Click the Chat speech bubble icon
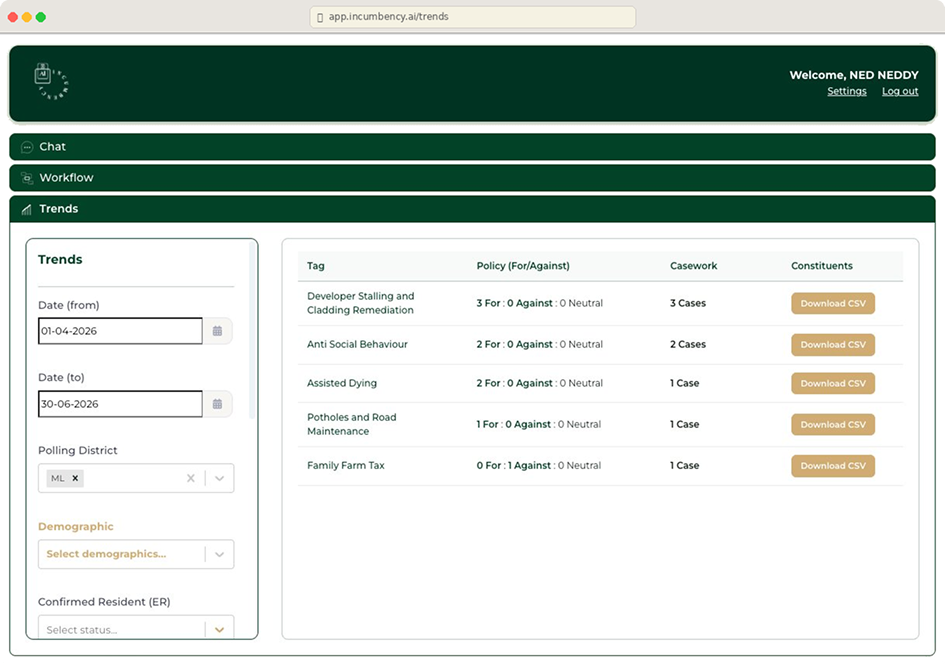This screenshot has height=665, width=945. tap(27, 147)
